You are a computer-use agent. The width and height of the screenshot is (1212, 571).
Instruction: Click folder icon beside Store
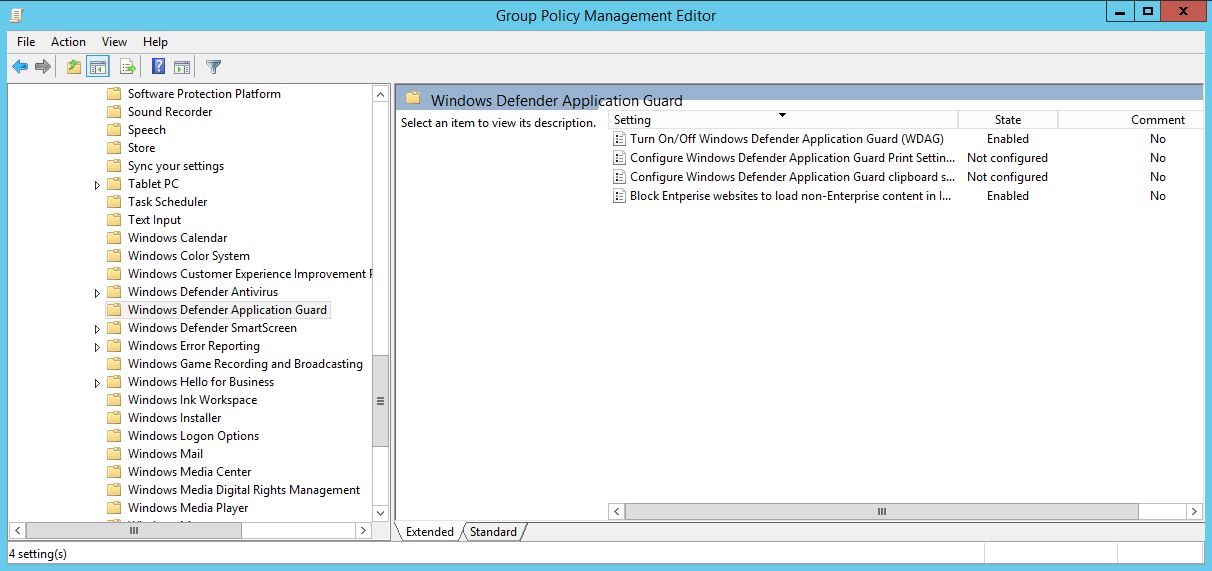114,148
